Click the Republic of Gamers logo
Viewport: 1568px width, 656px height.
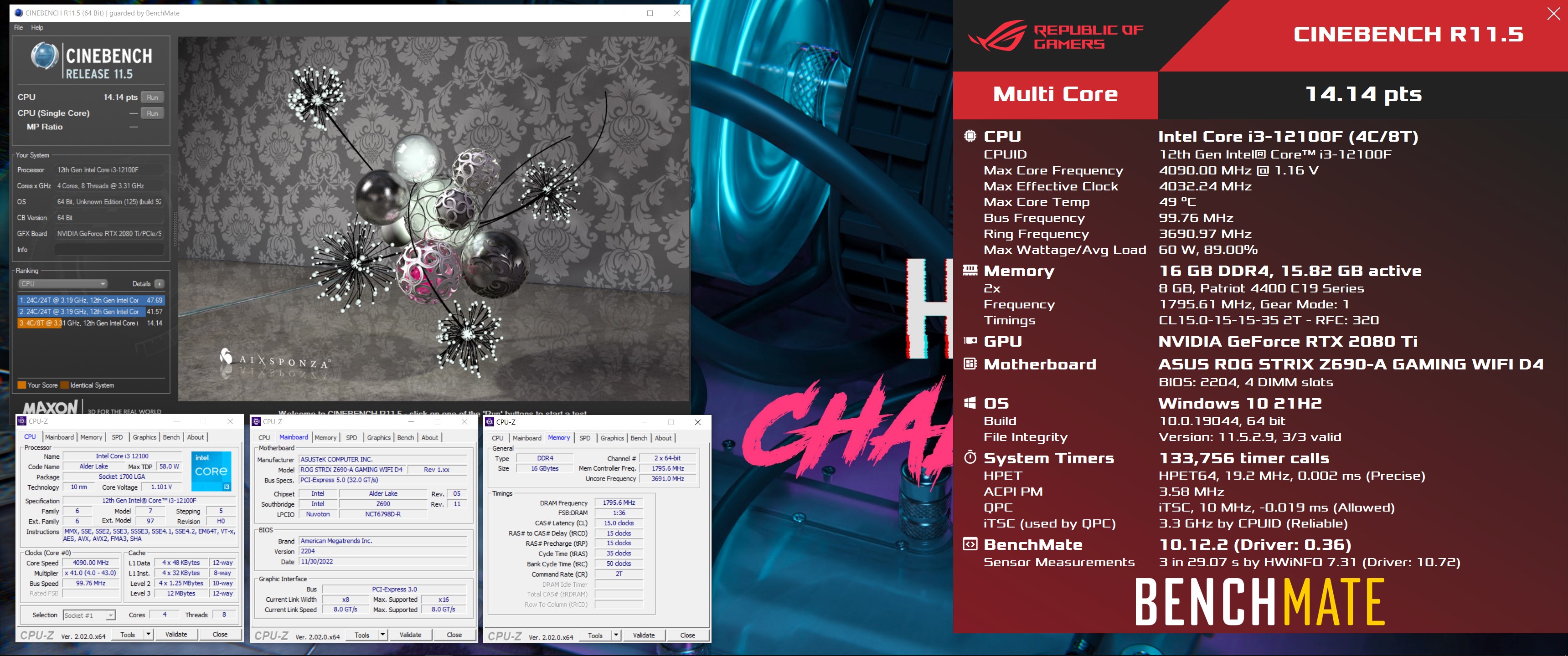(x=1056, y=35)
